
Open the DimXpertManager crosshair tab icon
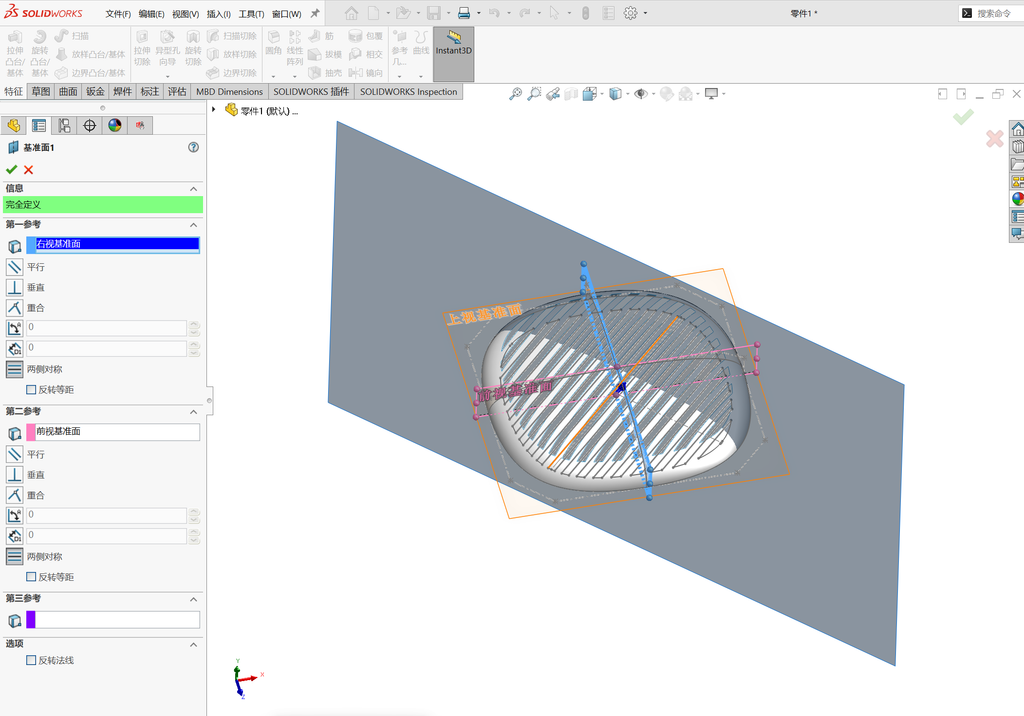pyautogui.click(x=89, y=125)
